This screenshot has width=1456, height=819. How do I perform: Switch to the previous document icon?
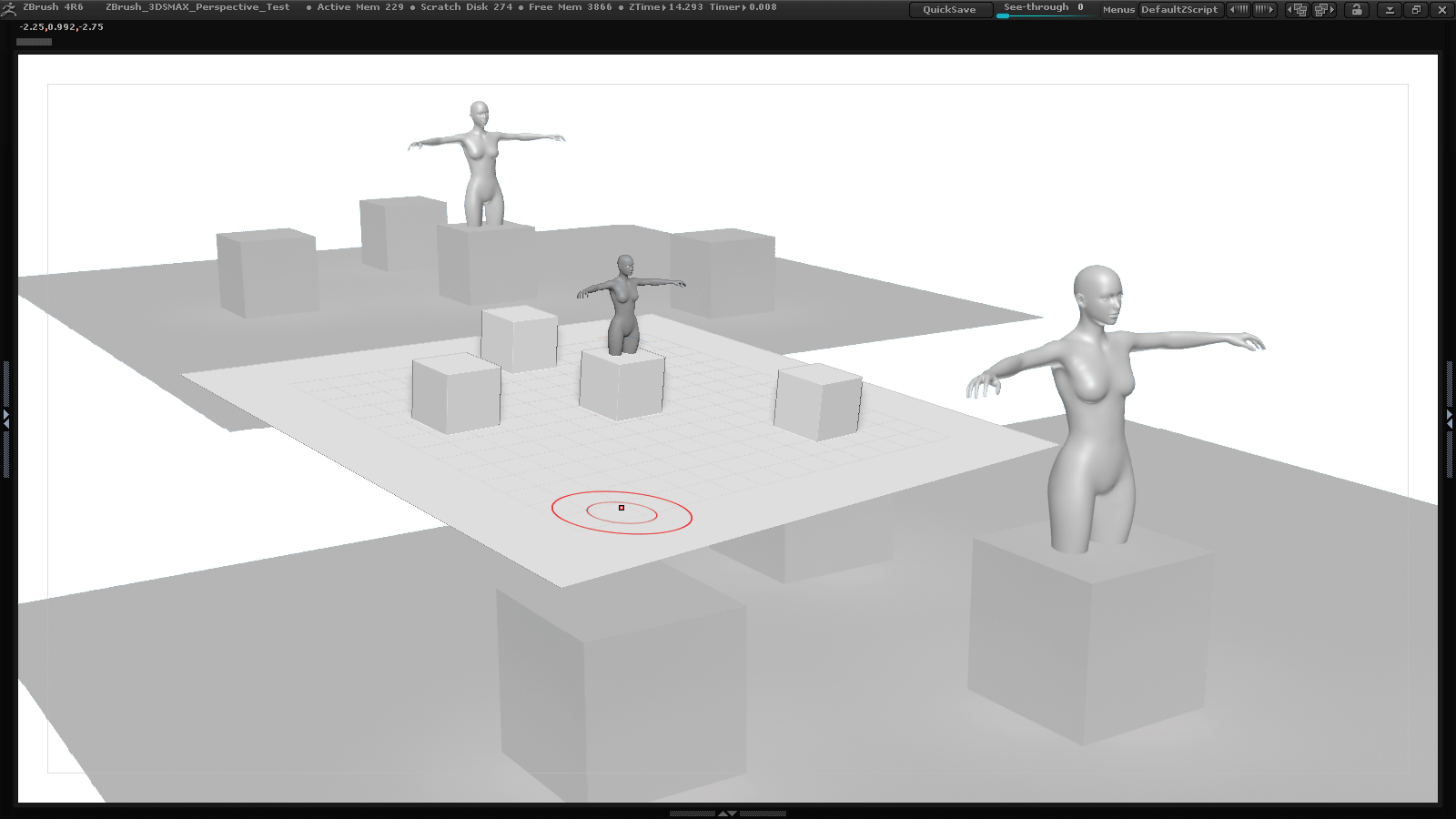click(1299, 9)
